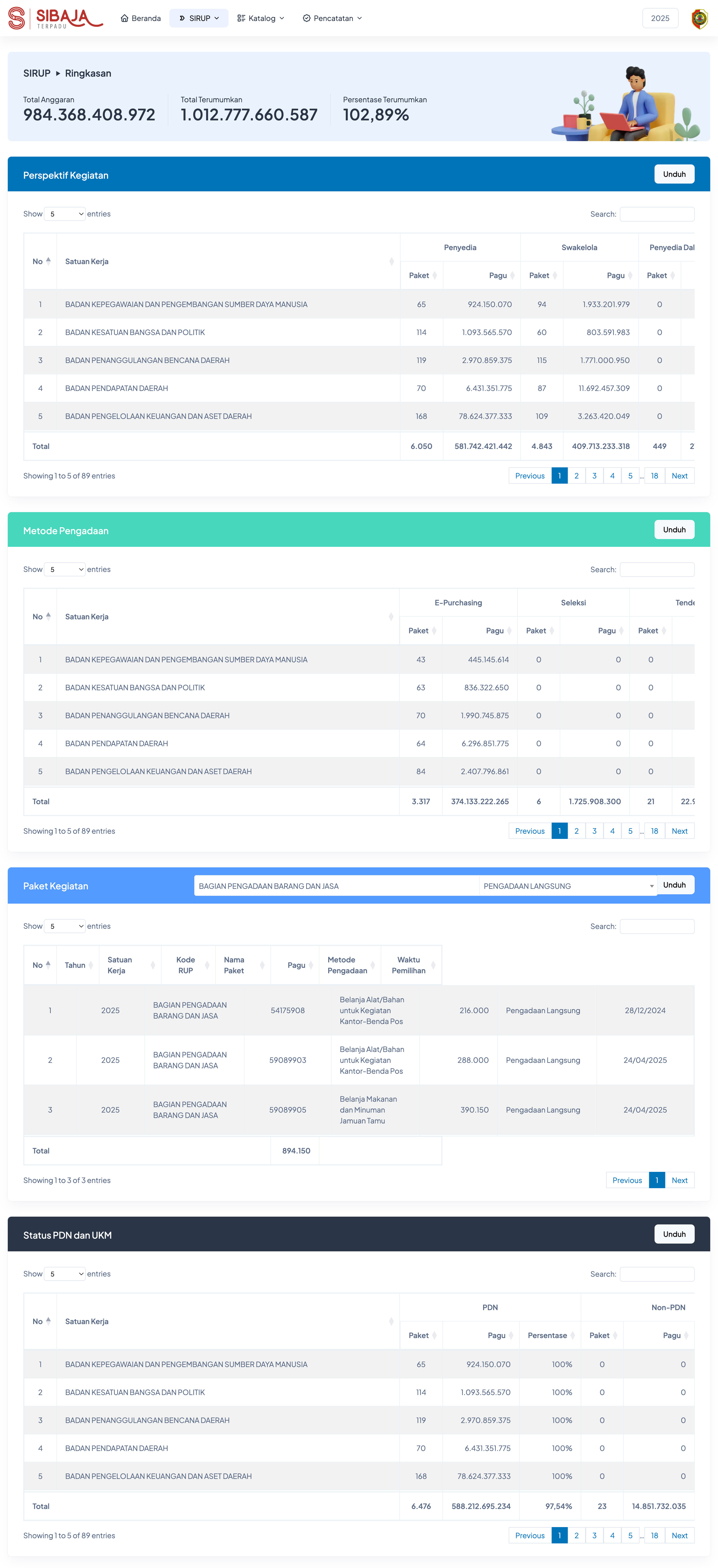Sort Seleksi Pagu column
The height and width of the screenshot is (1568, 718).
click(x=594, y=631)
